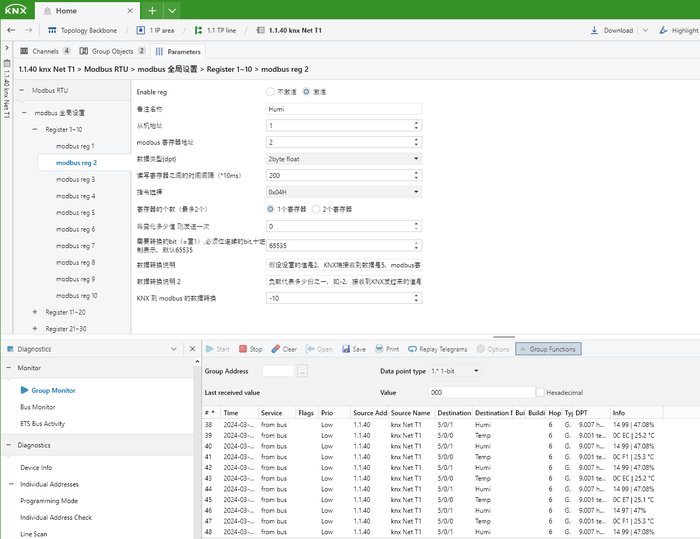
Task: Expand the Register 11~20 node
Action: click(35, 312)
